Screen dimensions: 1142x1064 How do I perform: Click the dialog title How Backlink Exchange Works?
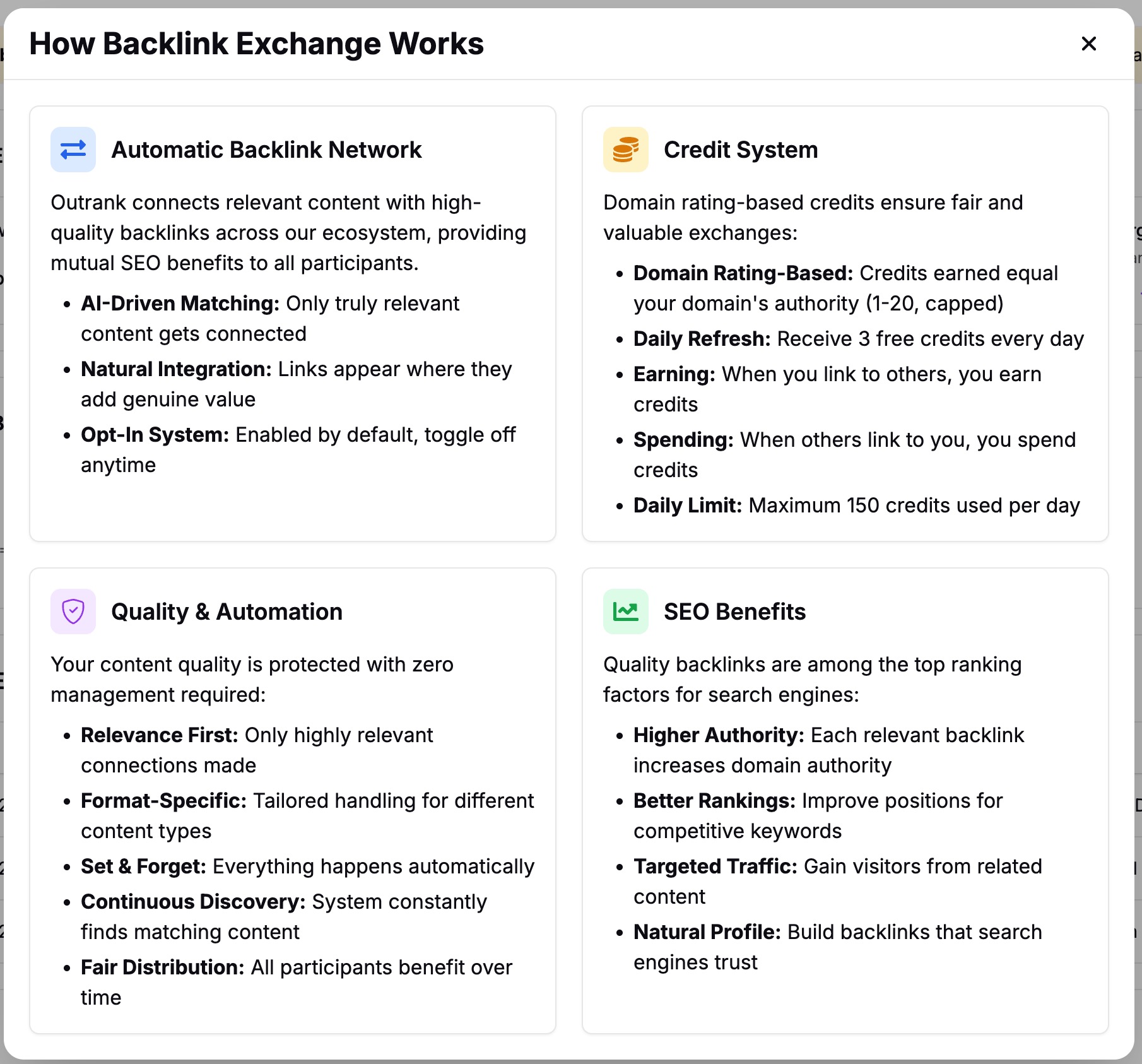click(256, 44)
